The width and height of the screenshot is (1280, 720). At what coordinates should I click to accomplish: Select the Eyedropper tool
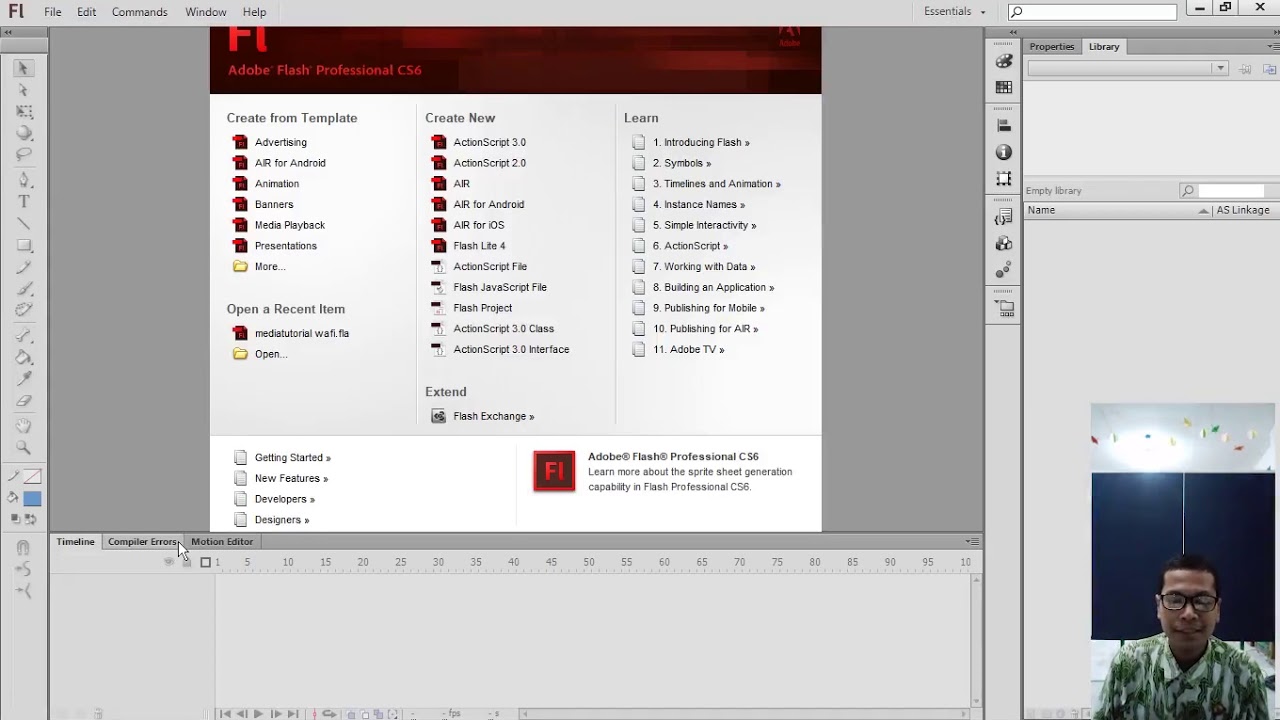[x=24, y=380]
